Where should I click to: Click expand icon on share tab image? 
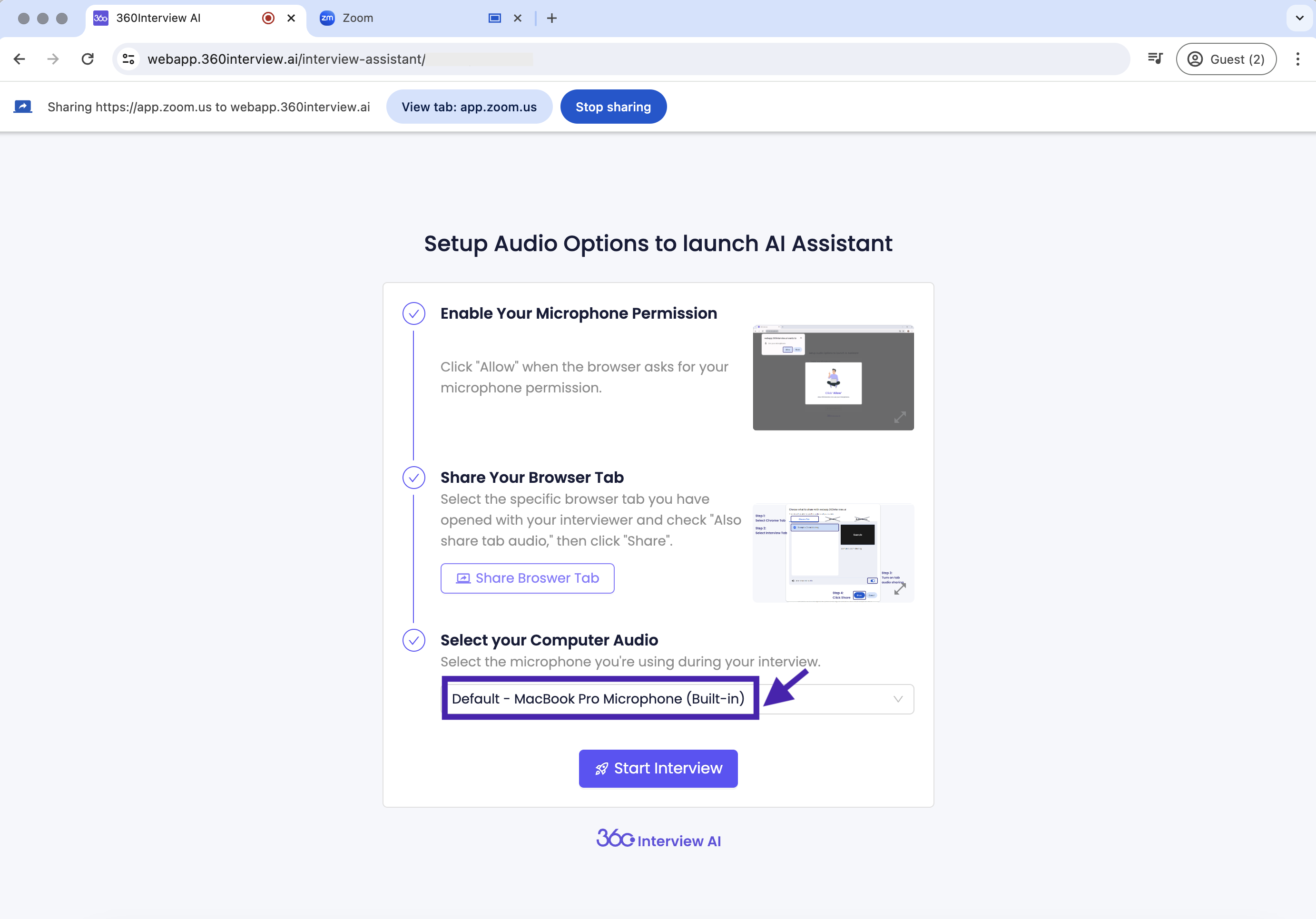pos(900,588)
